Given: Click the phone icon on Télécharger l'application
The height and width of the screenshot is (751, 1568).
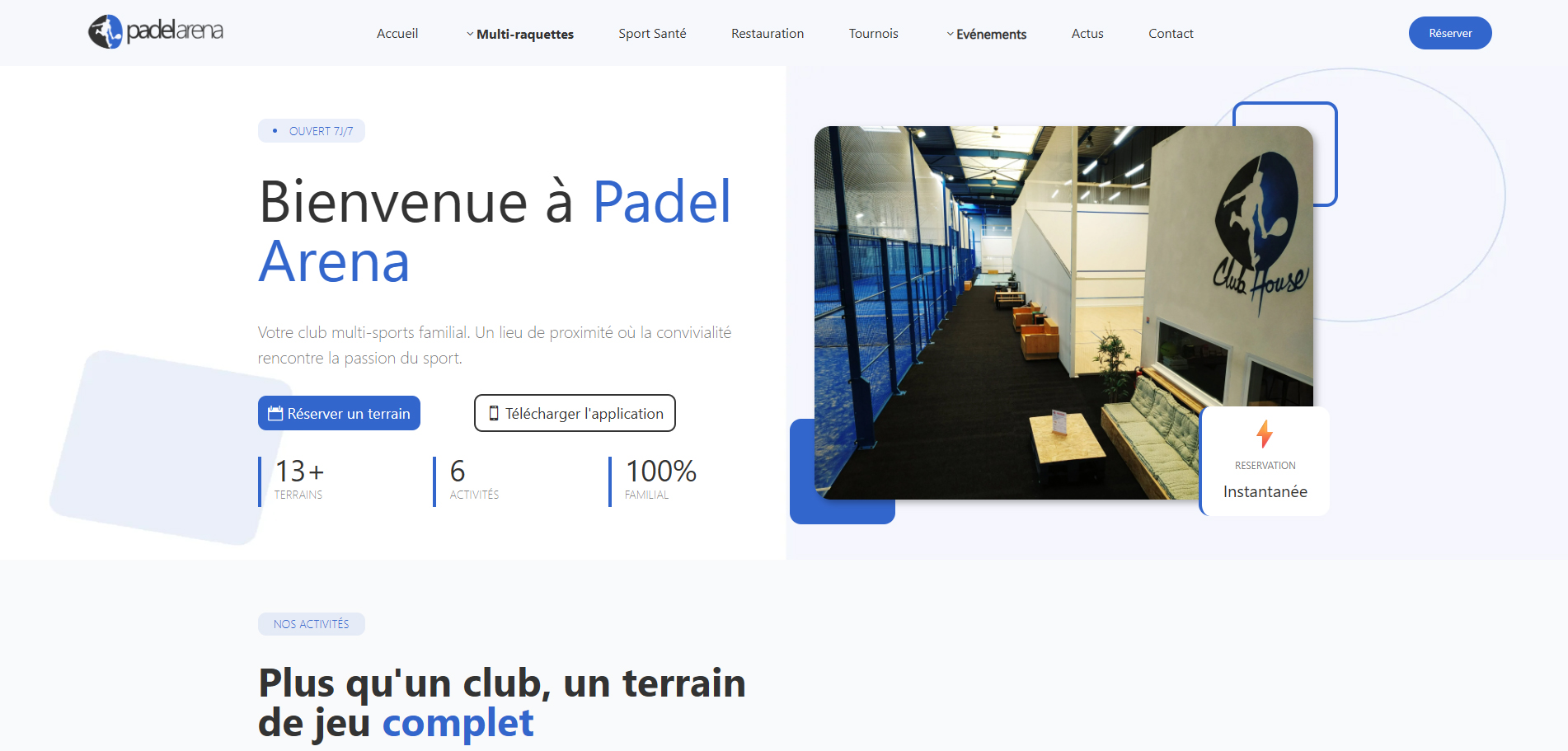Looking at the screenshot, I should tap(494, 413).
